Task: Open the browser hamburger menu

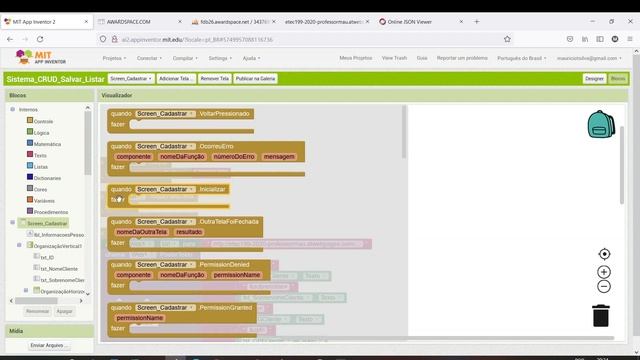Action: (630, 39)
